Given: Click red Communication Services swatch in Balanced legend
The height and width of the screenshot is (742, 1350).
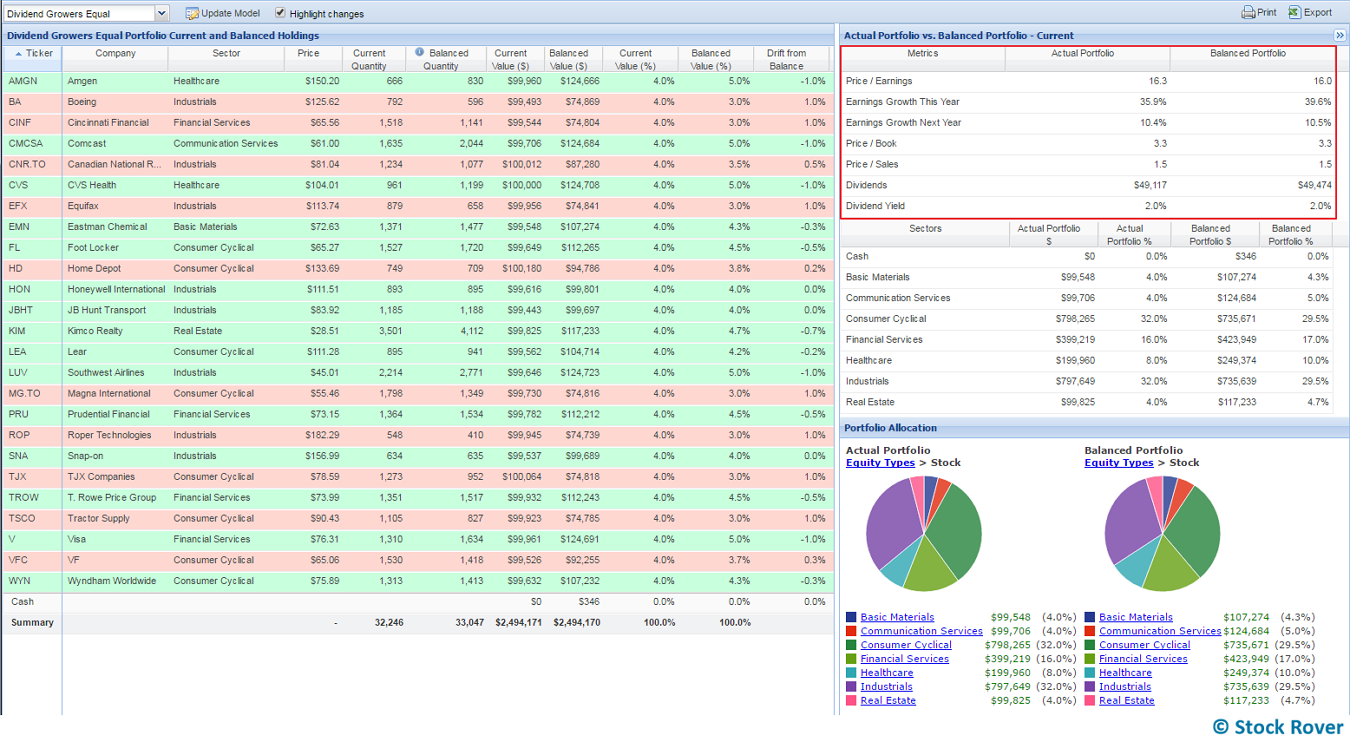Looking at the screenshot, I should (x=1090, y=631).
